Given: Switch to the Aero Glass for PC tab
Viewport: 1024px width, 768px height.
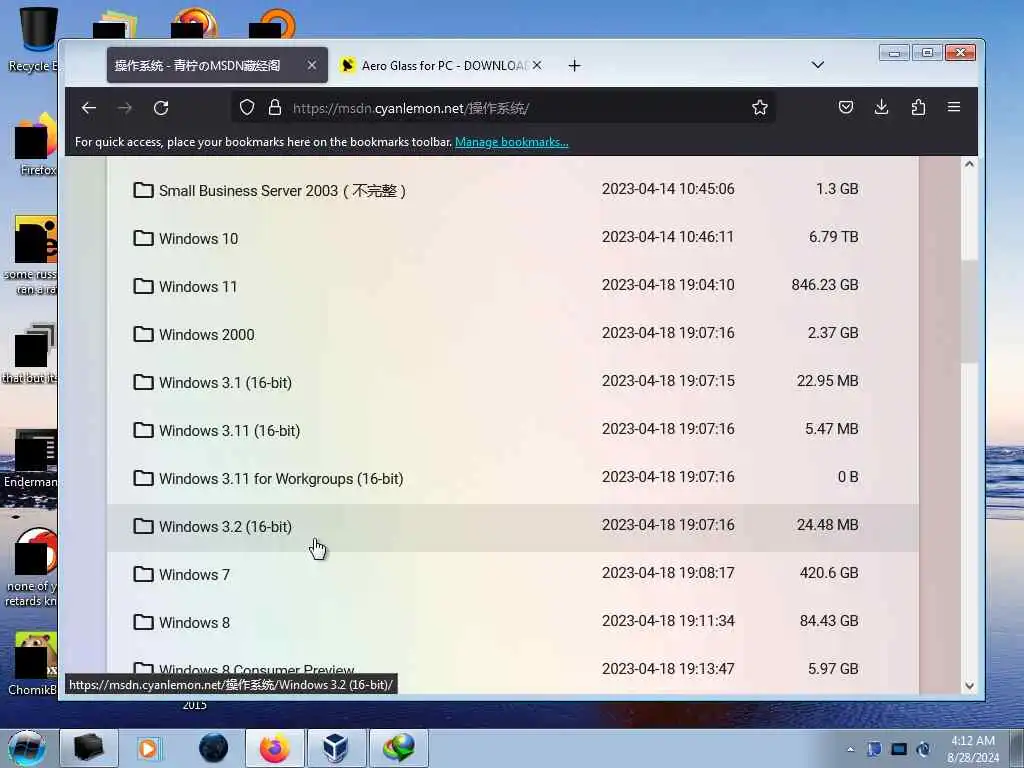Looking at the screenshot, I should (441, 65).
